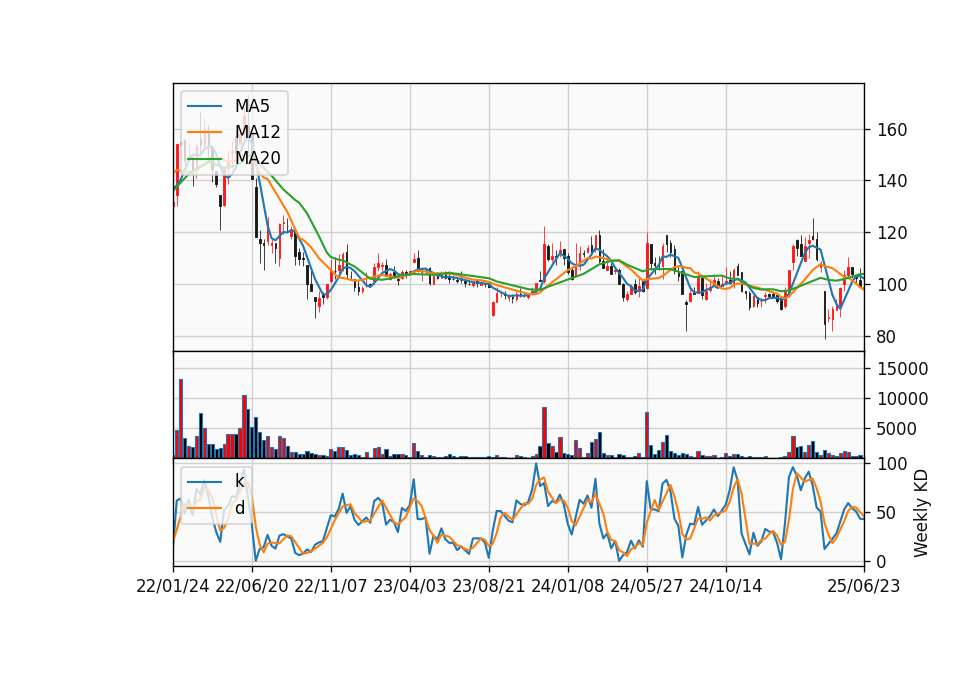Click the tallest volume bar near 22/01/24

[181, 419]
